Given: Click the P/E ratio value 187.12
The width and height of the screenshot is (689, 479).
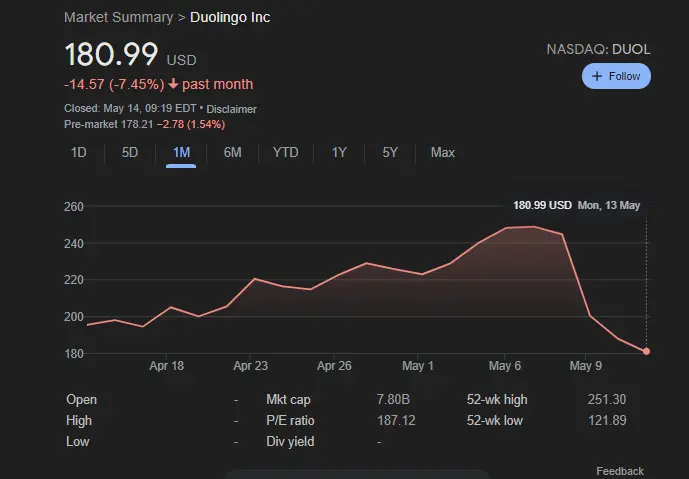Looking at the screenshot, I should [396, 421].
